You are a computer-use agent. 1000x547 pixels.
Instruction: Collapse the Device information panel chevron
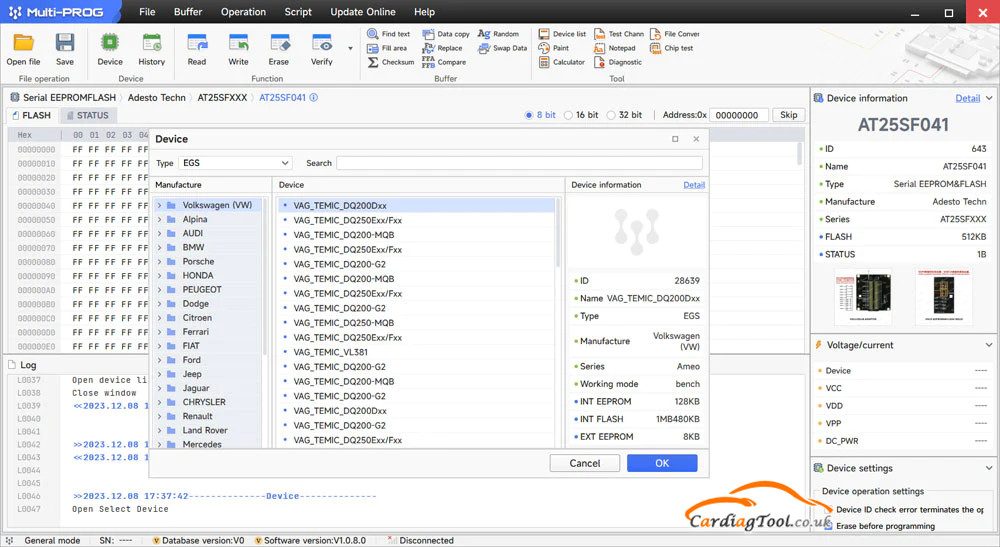[x=989, y=98]
